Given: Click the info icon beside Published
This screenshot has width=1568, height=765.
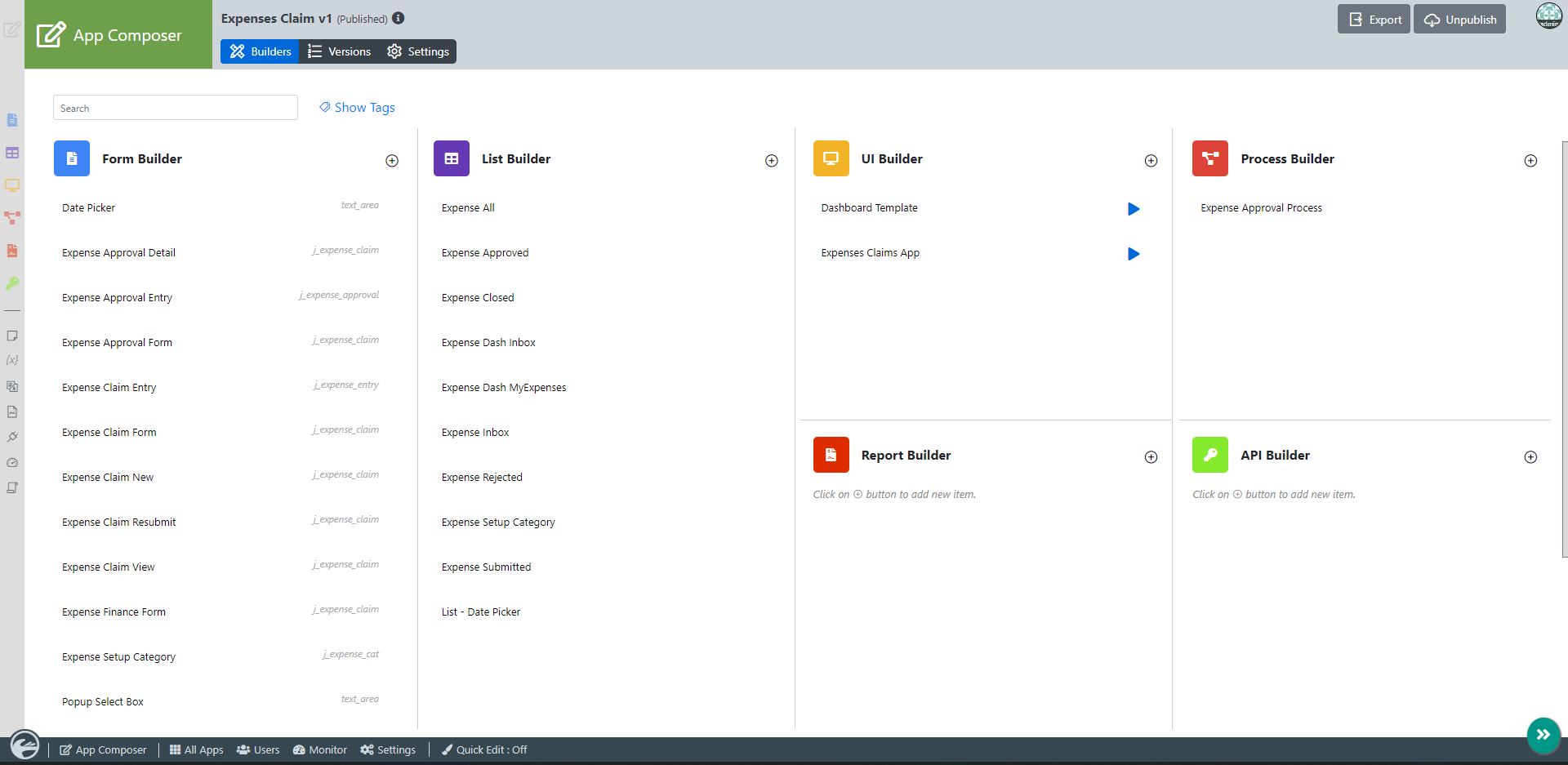Looking at the screenshot, I should [399, 18].
